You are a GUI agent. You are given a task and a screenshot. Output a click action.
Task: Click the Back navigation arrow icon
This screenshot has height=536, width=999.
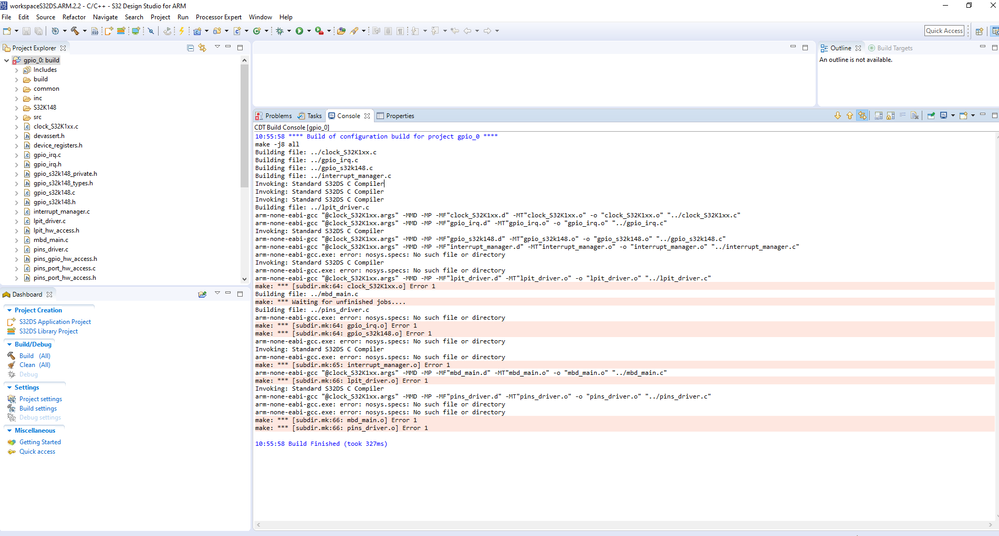pos(467,31)
